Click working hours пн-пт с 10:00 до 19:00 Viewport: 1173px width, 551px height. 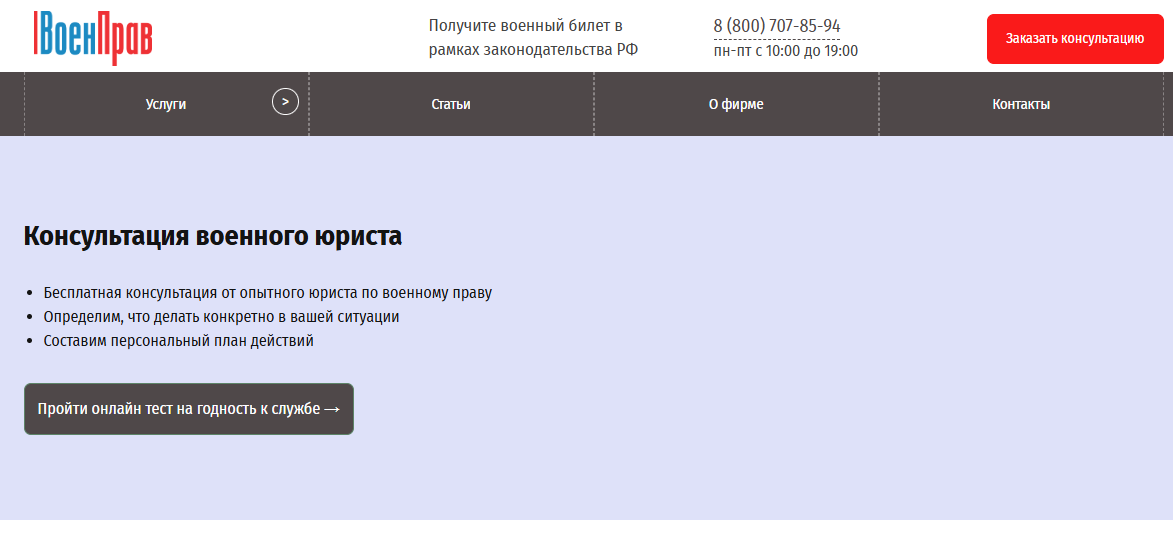click(785, 51)
